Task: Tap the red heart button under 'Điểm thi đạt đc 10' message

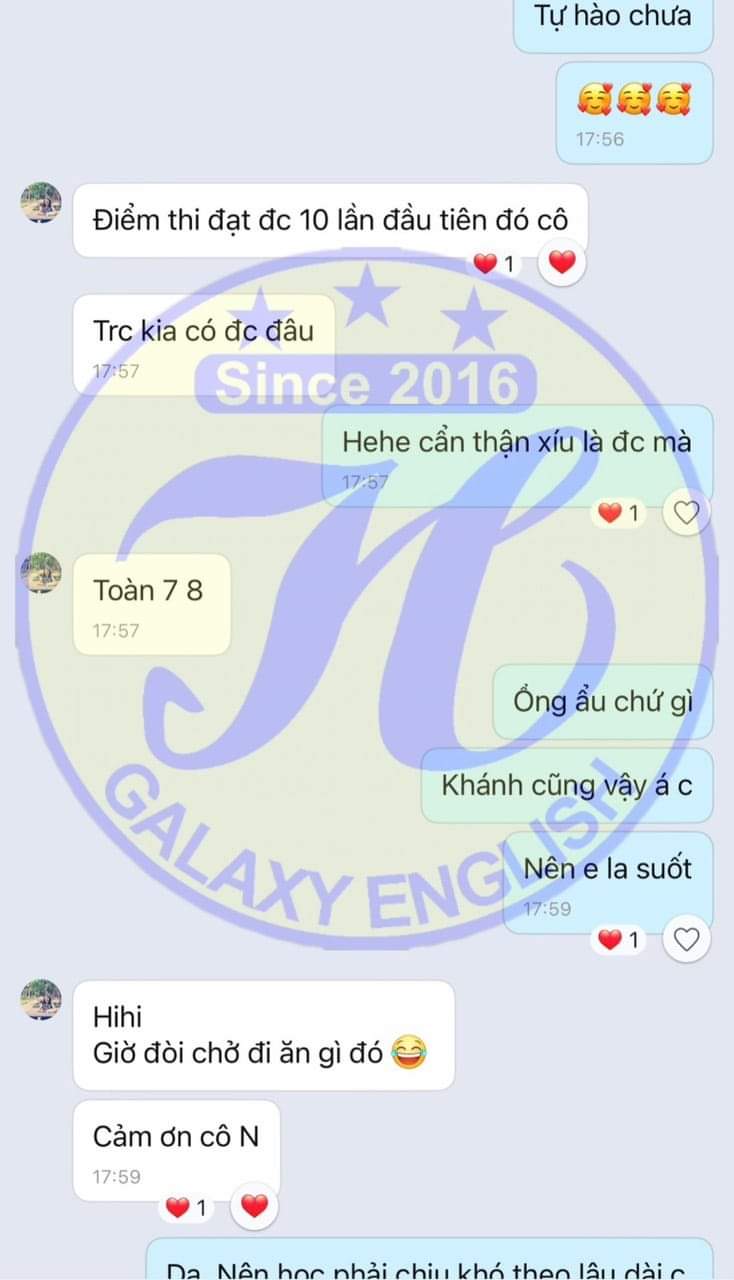Action: click(562, 263)
